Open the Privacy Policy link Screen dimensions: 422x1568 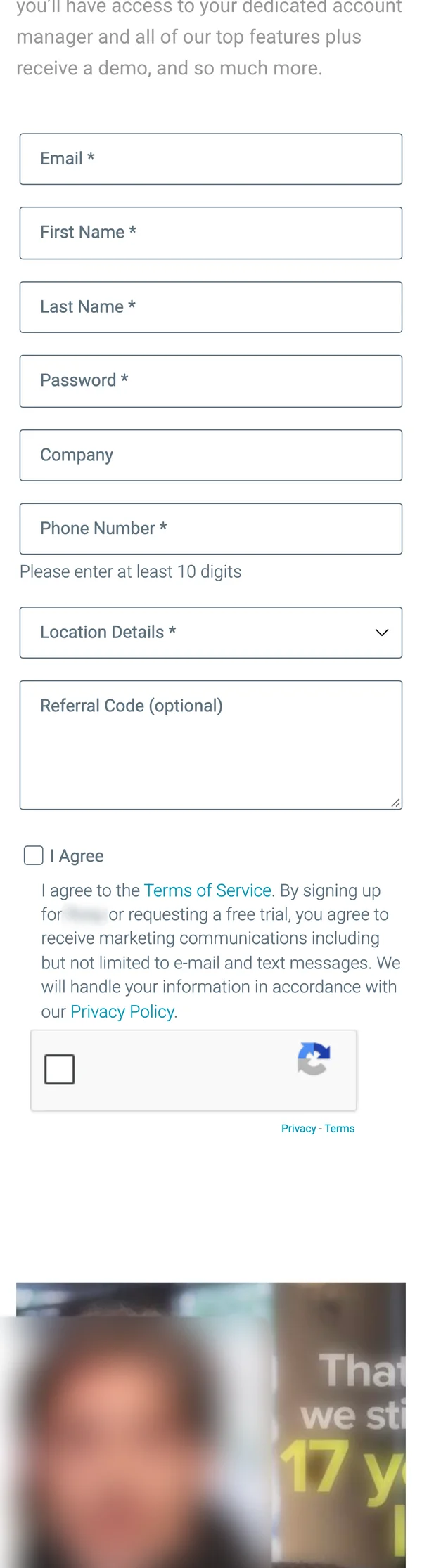pos(122,1011)
